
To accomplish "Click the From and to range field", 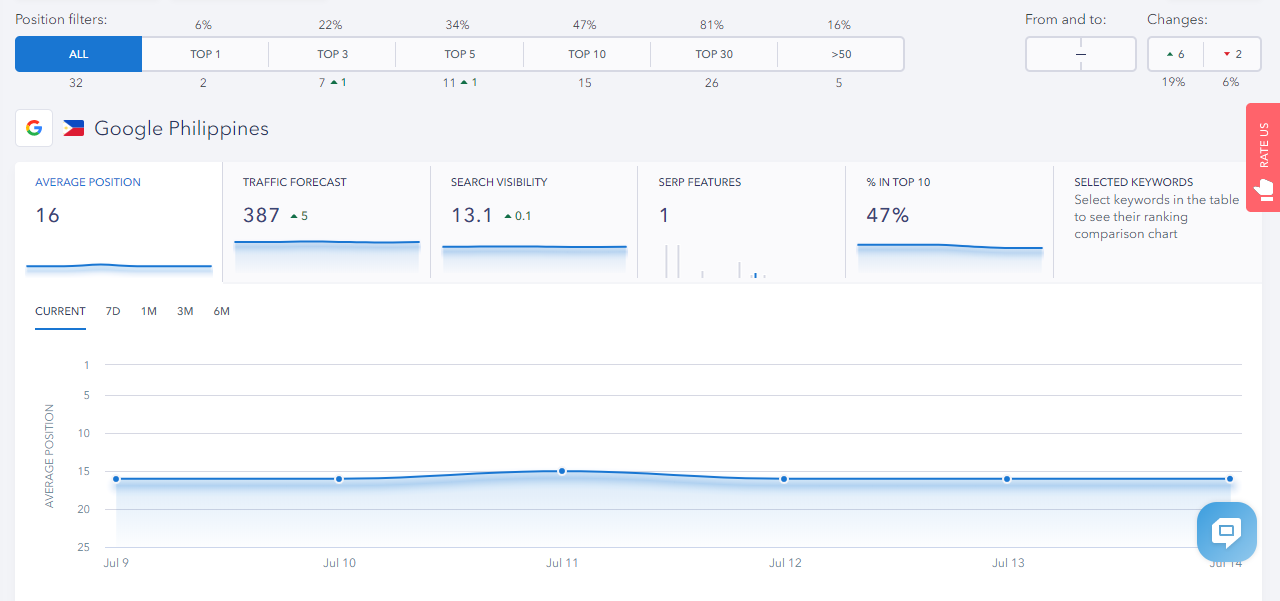I will [1080, 54].
